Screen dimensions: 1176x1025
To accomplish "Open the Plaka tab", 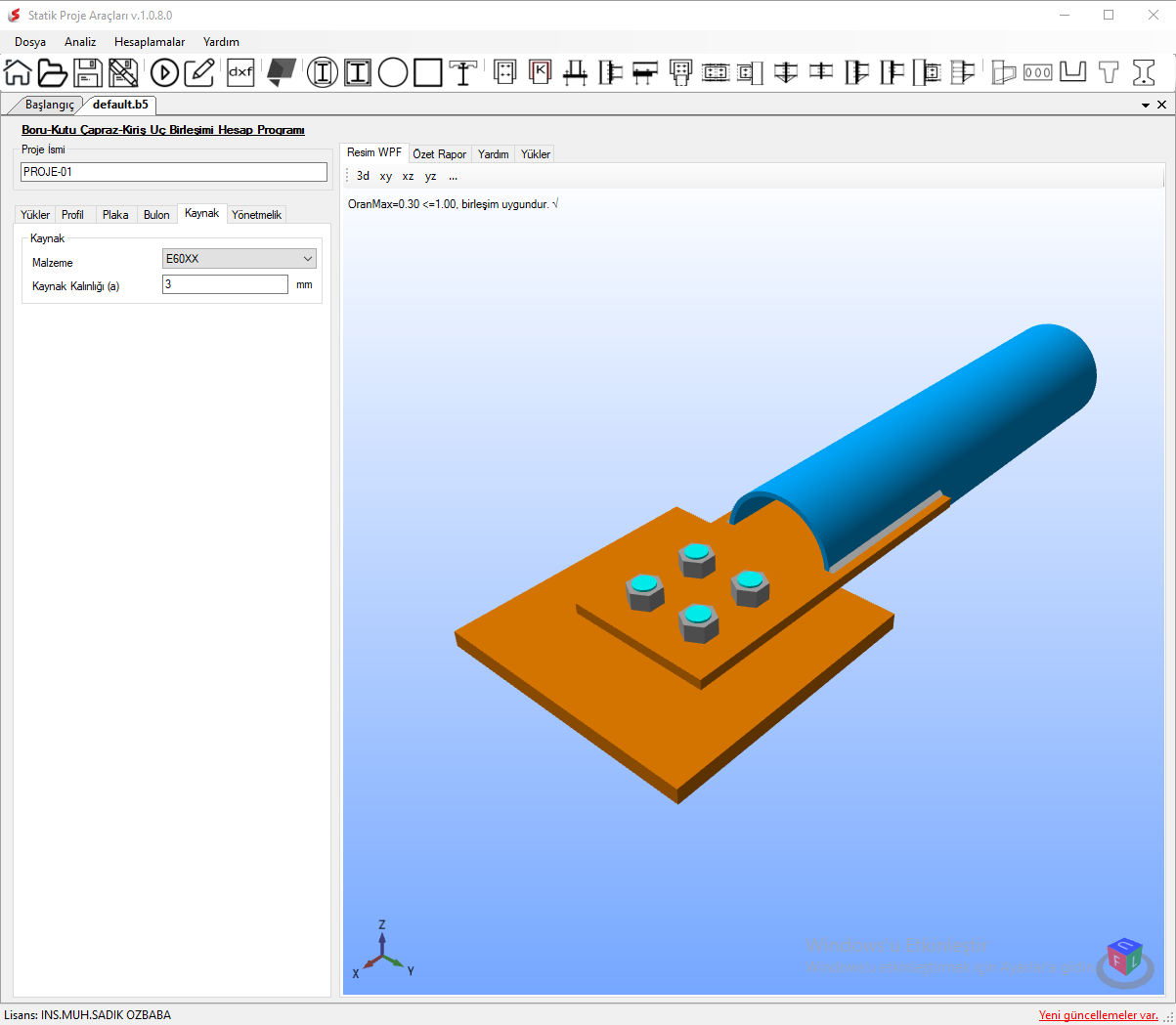I will 115,215.
